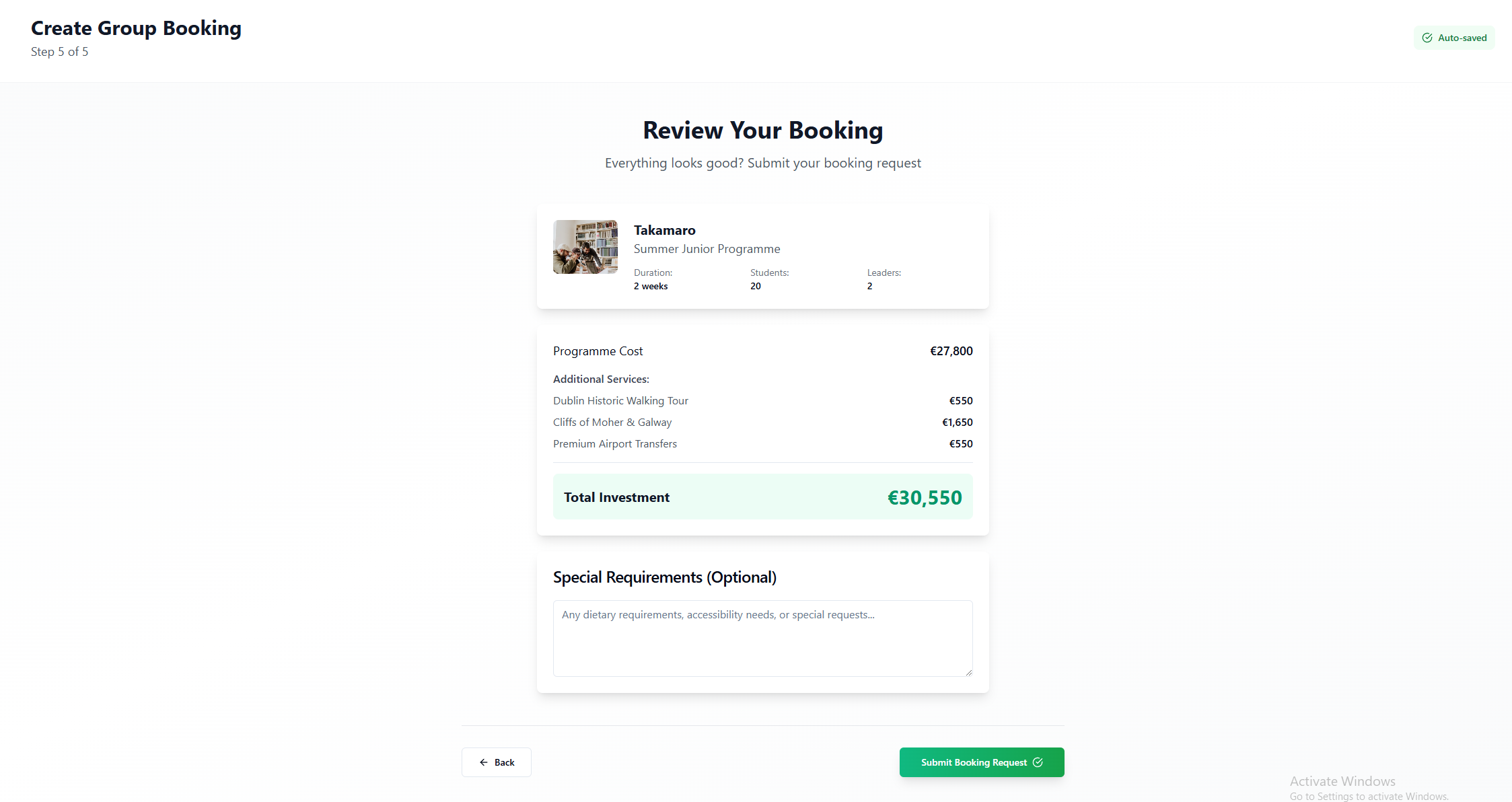1512x802 pixels.
Task: Go back using the Back button
Action: pyautogui.click(x=496, y=762)
